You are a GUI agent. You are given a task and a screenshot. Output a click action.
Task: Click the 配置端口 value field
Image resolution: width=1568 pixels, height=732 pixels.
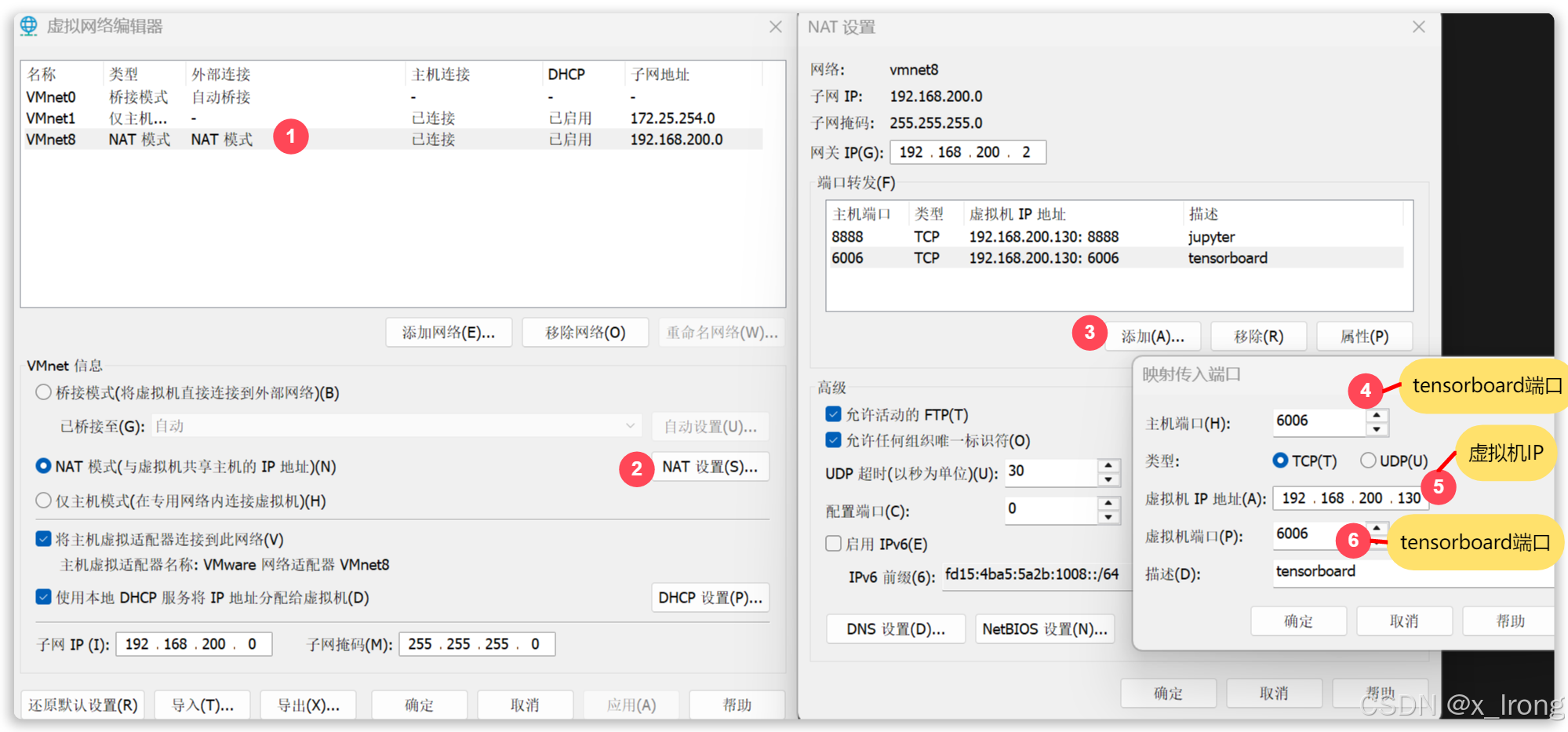click(1051, 510)
